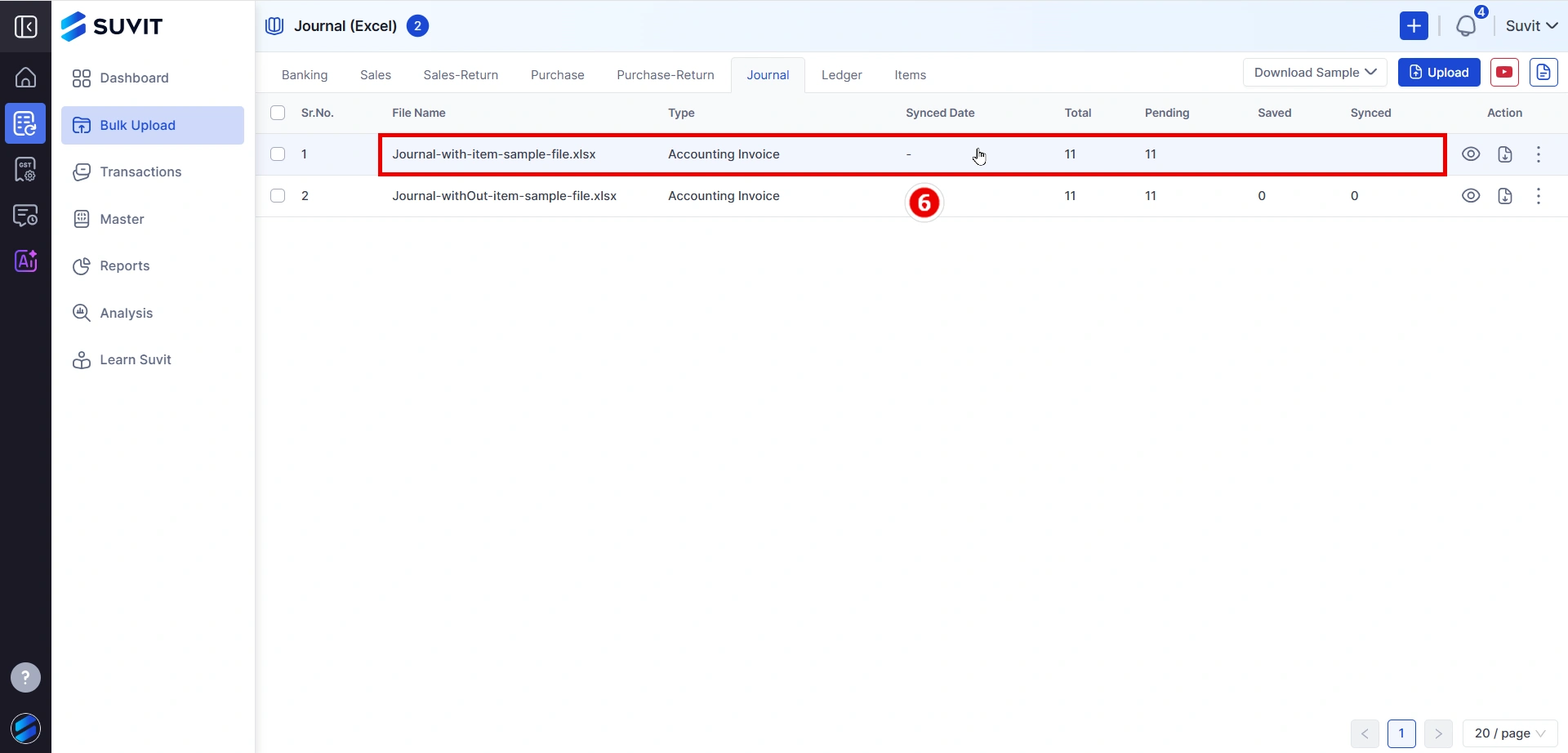Open more options for Journal-with-item-sample-file.xlsx row
1568x753 pixels.
(x=1539, y=154)
